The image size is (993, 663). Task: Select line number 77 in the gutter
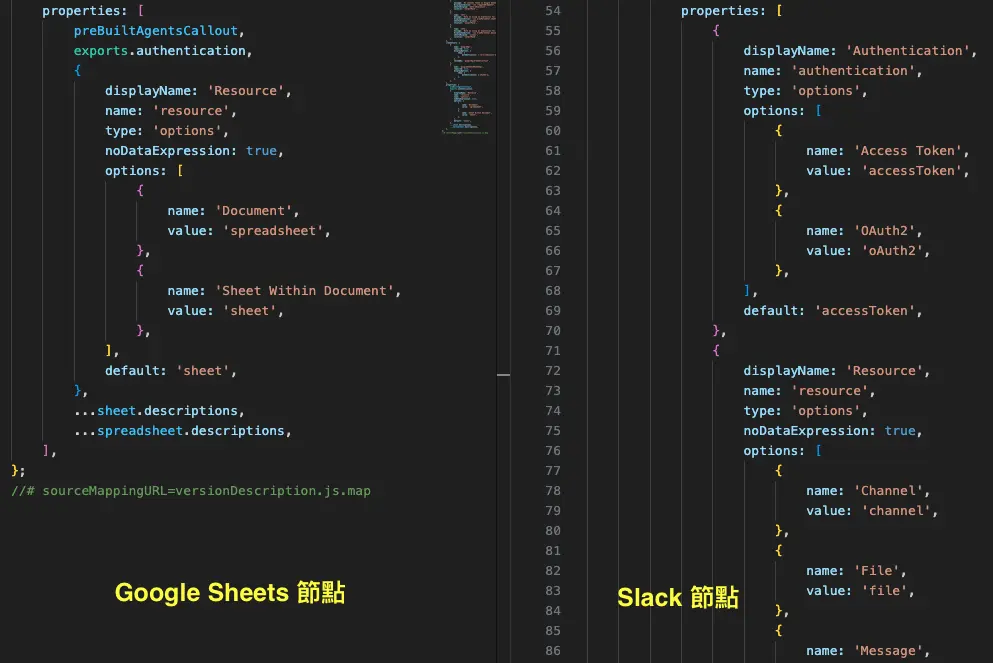coord(553,470)
